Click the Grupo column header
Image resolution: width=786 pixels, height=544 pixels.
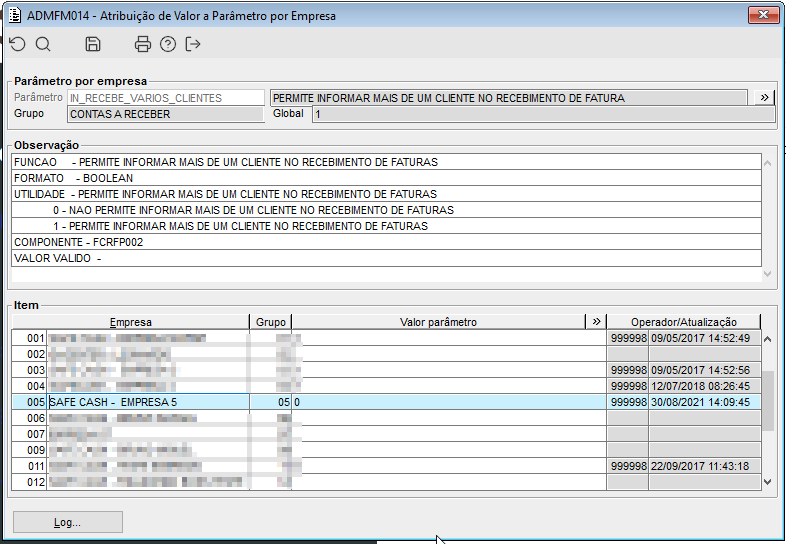271,322
